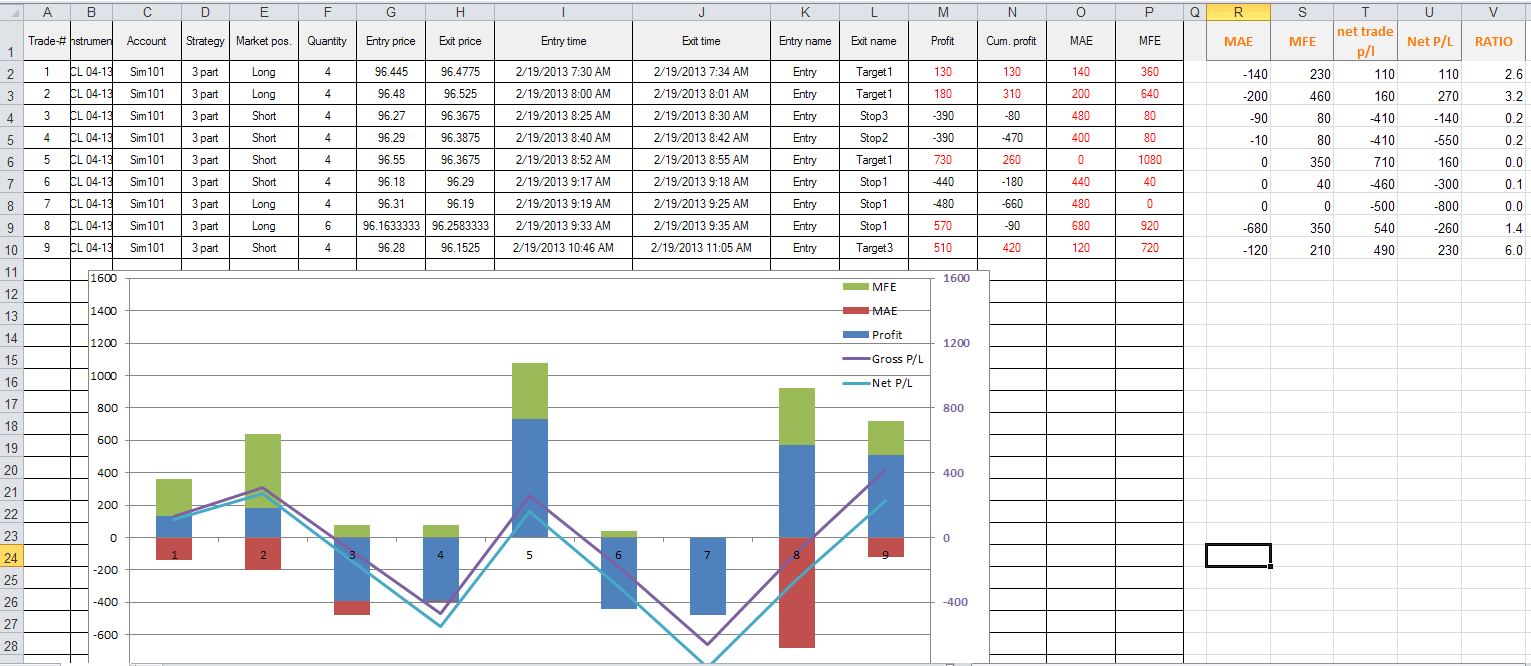Click the 'Quantity' header cell

pyautogui.click(x=327, y=42)
